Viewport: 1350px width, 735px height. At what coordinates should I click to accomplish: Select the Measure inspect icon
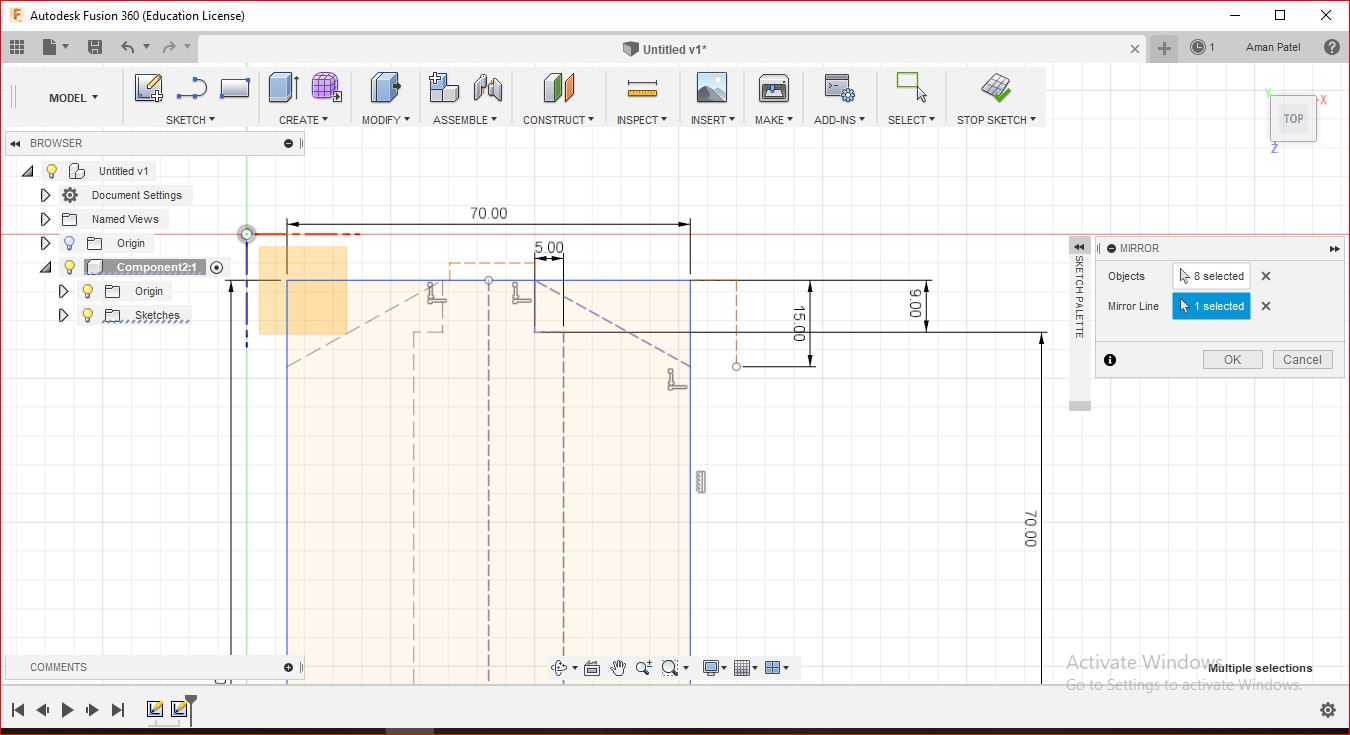click(642, 90)
